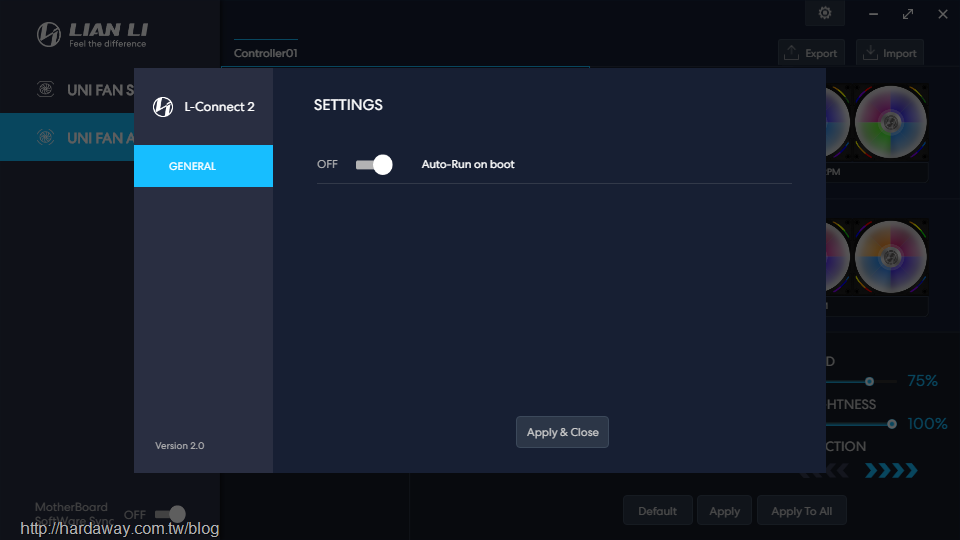Click the Apply button in main window
Viewport: 960px width, 540px height.
tap(724, 511)
